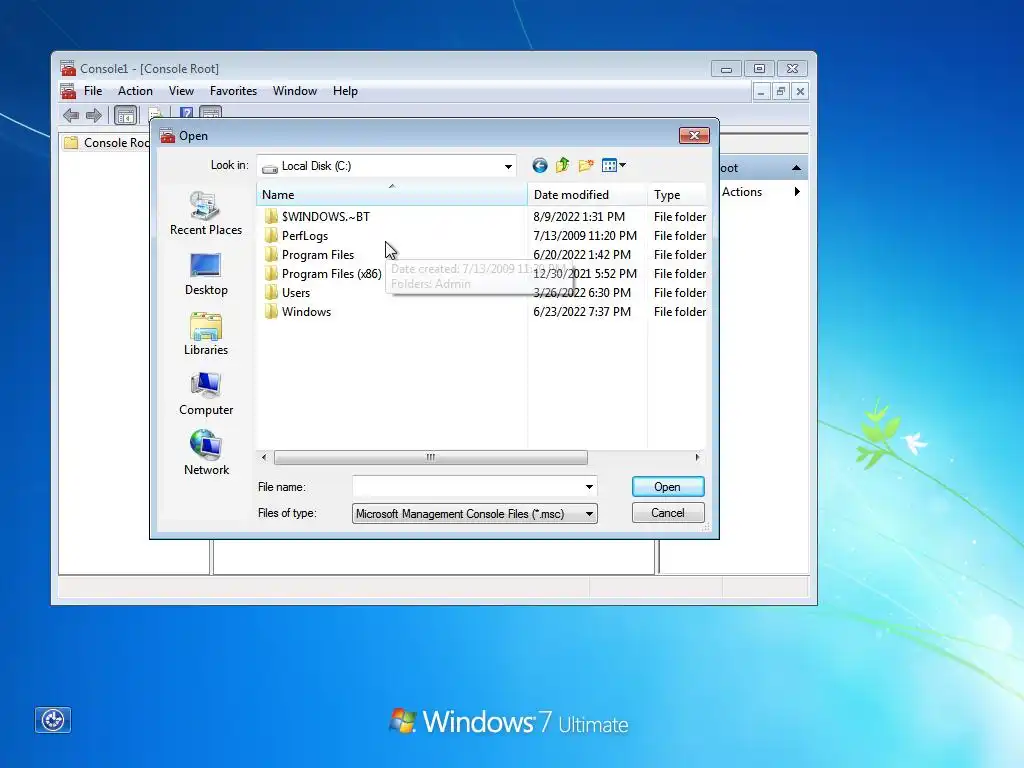The height and width of the screenshot is (768, 1024).
Task: Open the View Menu icon in the dialog
Action: coord(609,165)
